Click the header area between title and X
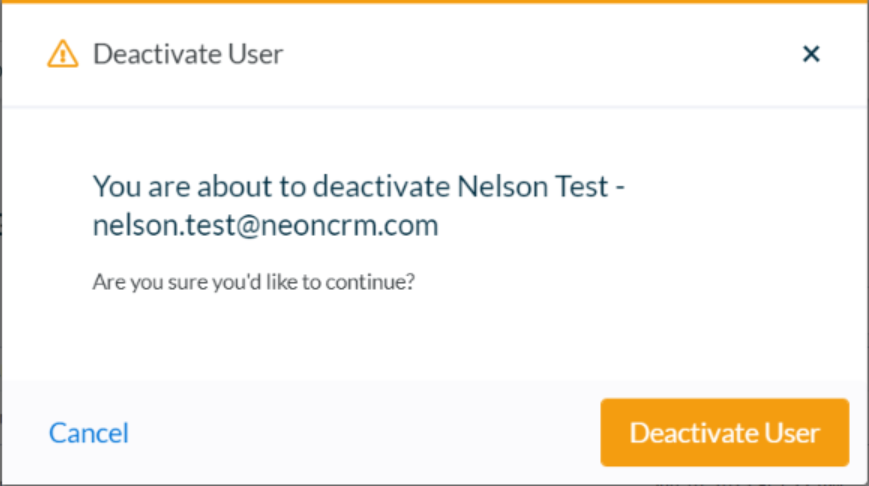869x486 pixels. pyautogui.click(x=540, y=54)
